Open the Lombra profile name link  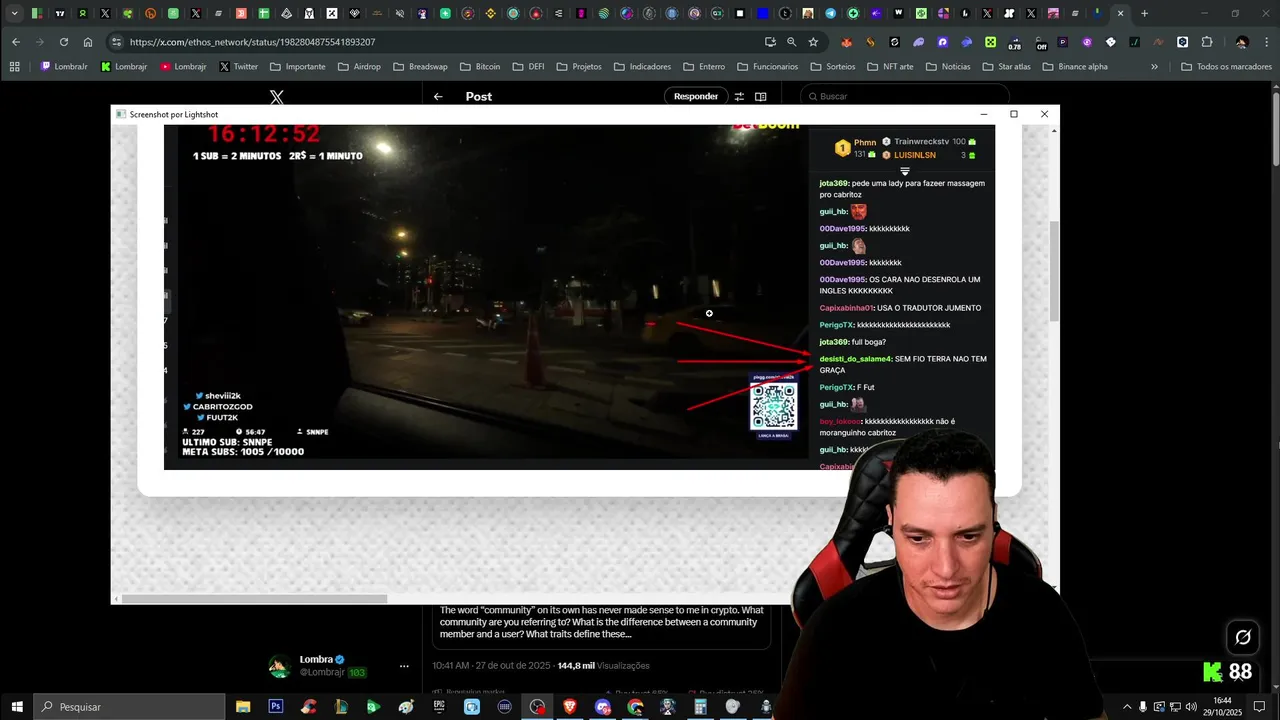pos(316,660)
